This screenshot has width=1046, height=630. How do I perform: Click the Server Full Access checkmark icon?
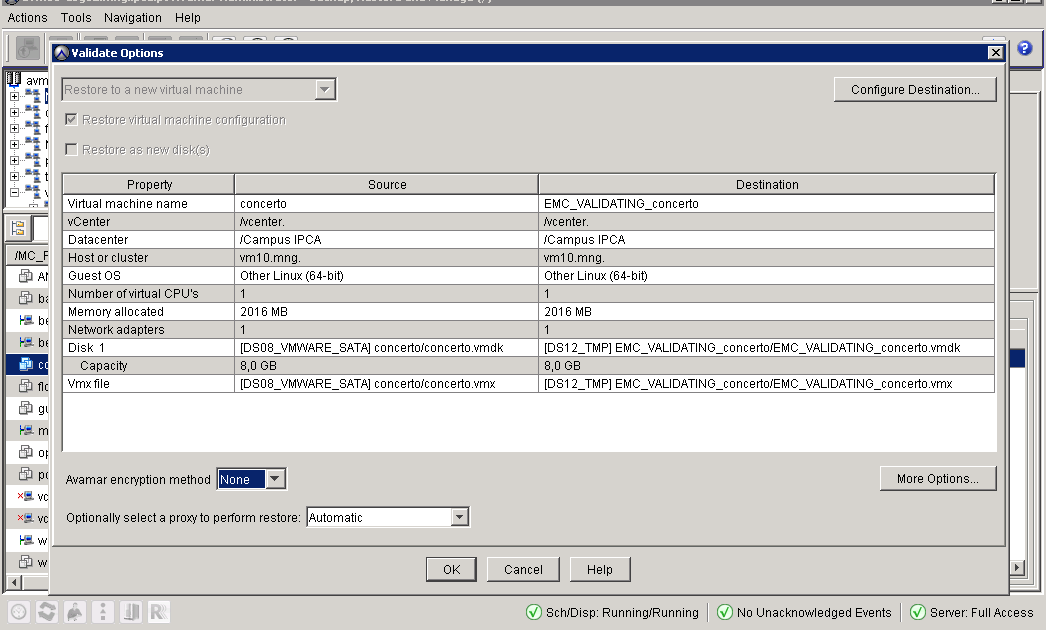[918, 612]
